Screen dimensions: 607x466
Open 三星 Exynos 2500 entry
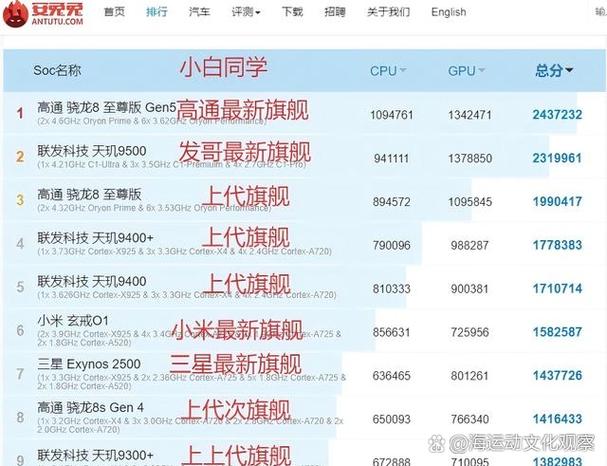coord(89,364)
